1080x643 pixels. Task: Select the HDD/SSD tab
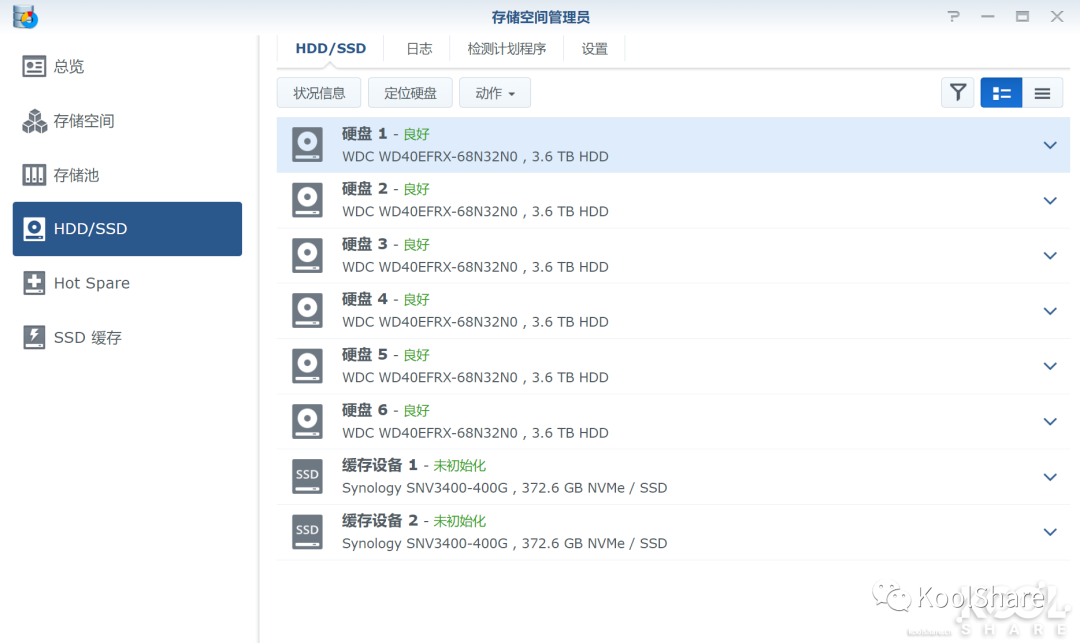pos(331,49)
